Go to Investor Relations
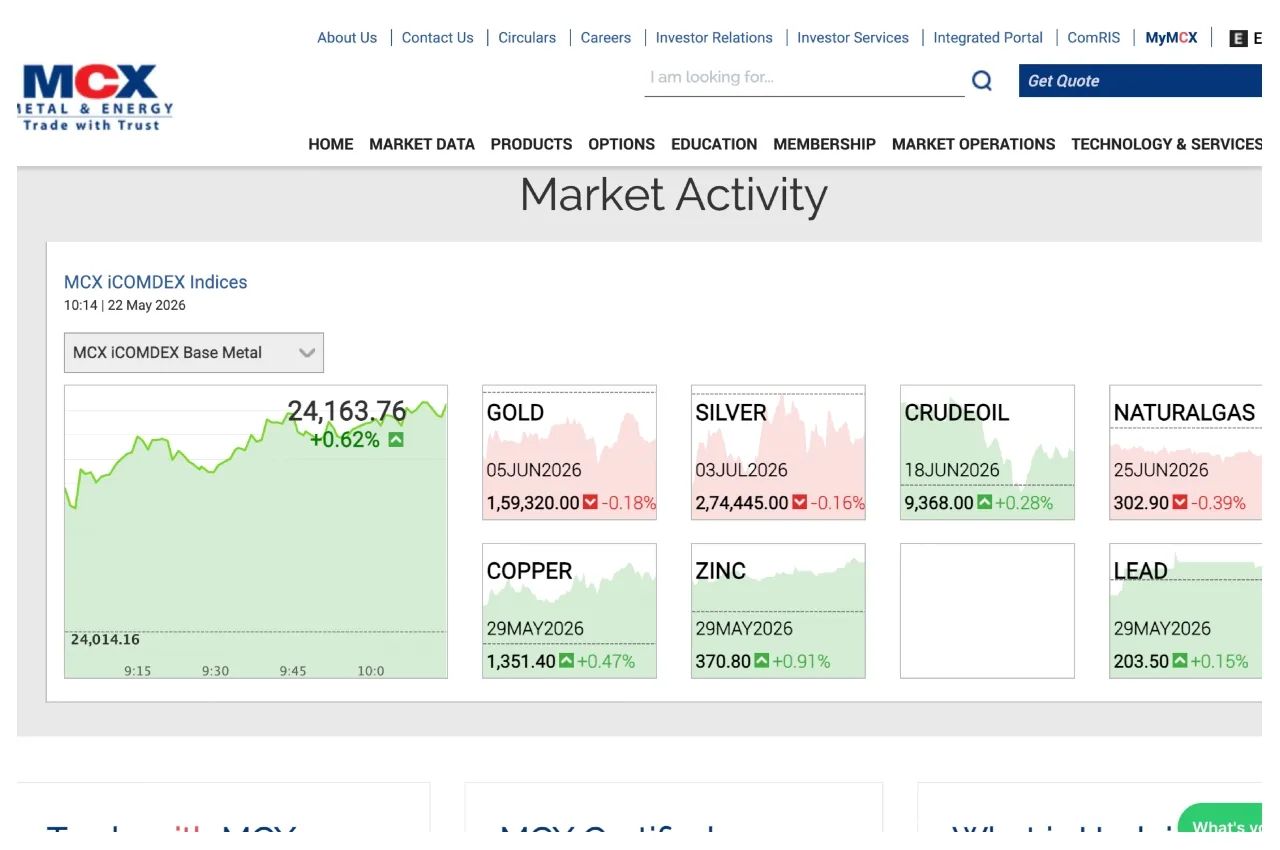The height and width of the screenshot is (850, 1280). click(714, 38)
